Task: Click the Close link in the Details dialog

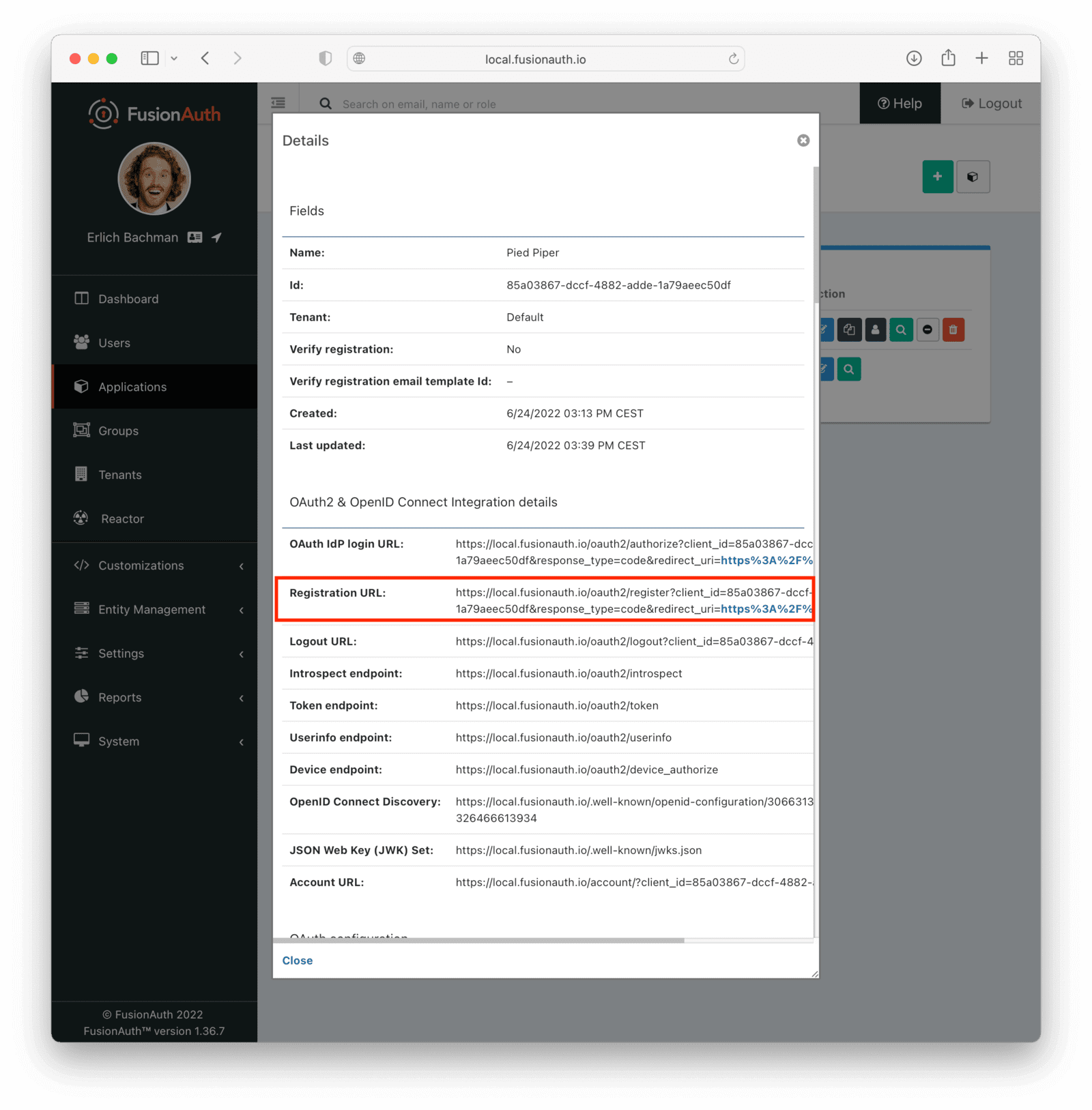Action: pyautogui.click(x=297, y=960)
